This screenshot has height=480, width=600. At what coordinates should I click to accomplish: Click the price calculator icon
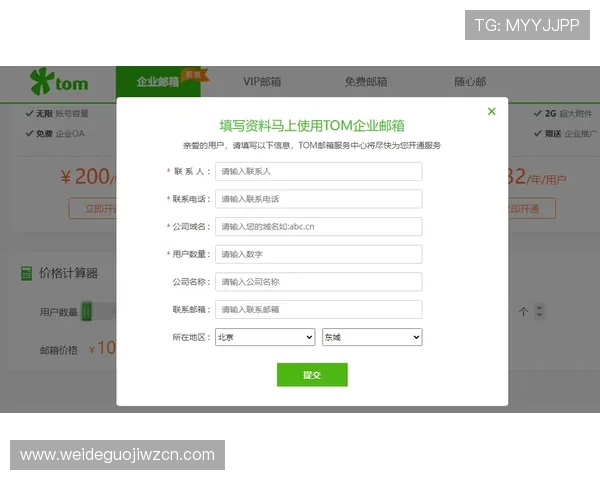[x=26, y=273]
